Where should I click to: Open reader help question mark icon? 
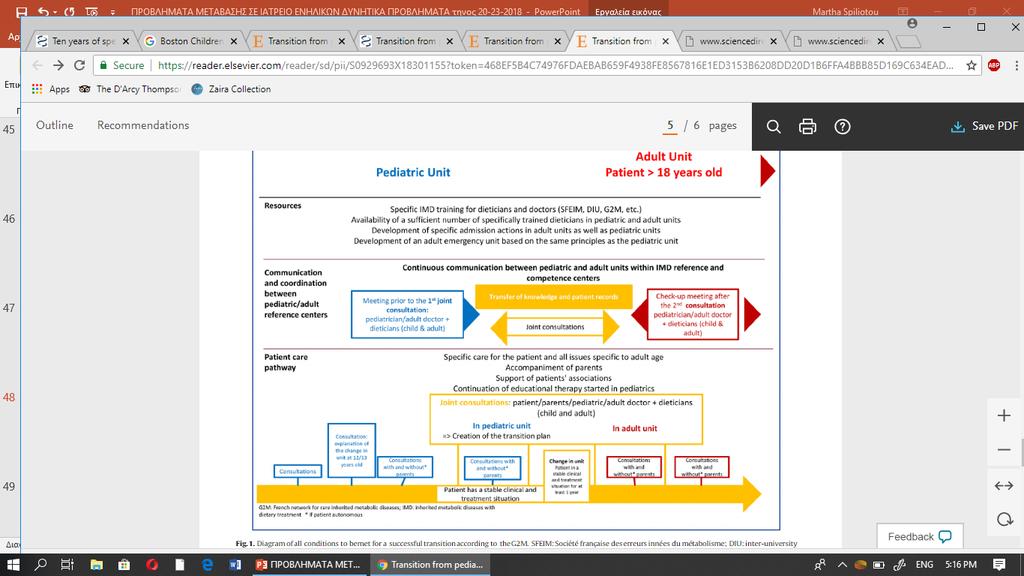pyautogui.click(x=842, y=127)
